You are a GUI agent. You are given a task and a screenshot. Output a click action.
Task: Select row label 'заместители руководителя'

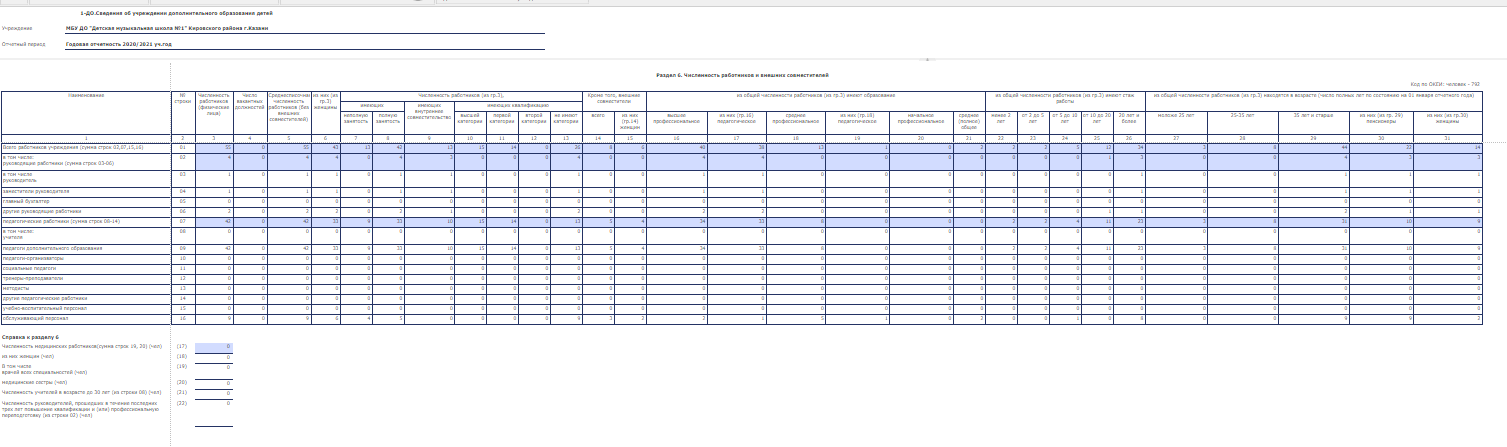click(x=85, y=190)
